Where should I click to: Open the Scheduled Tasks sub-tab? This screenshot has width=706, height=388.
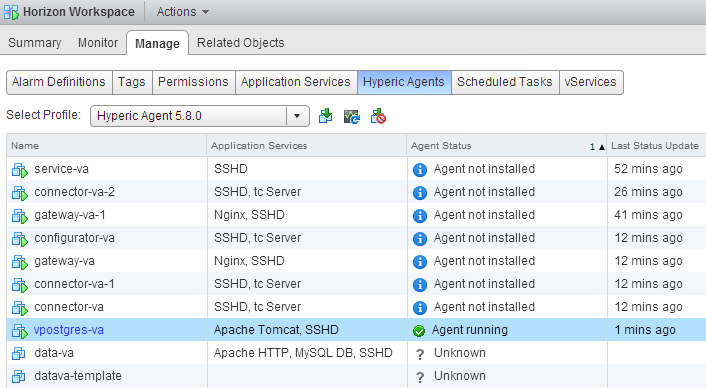tap(505, 82)
